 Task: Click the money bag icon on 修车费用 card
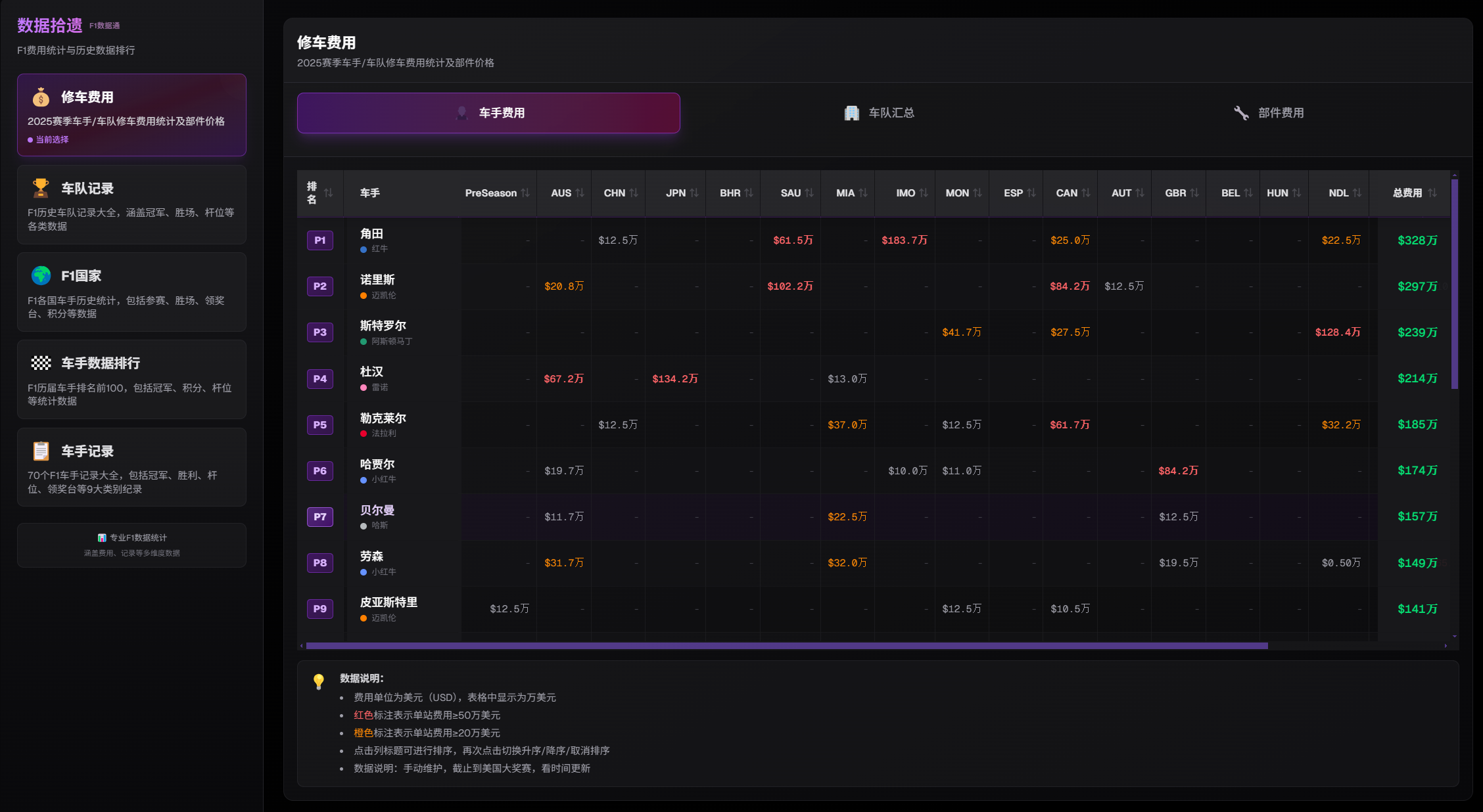[41, 96]
